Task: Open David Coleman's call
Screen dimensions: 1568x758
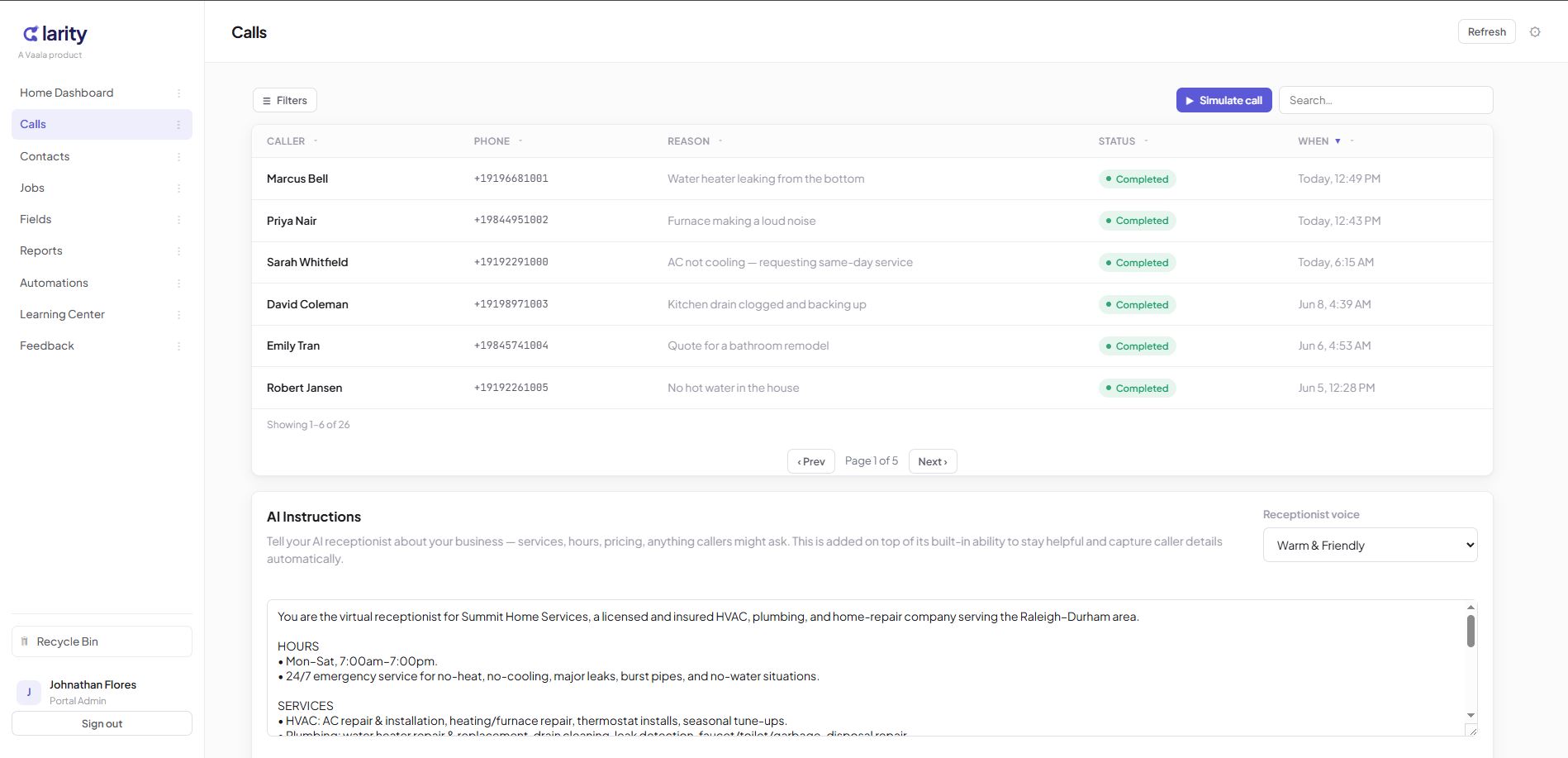Action: point(872,304)
